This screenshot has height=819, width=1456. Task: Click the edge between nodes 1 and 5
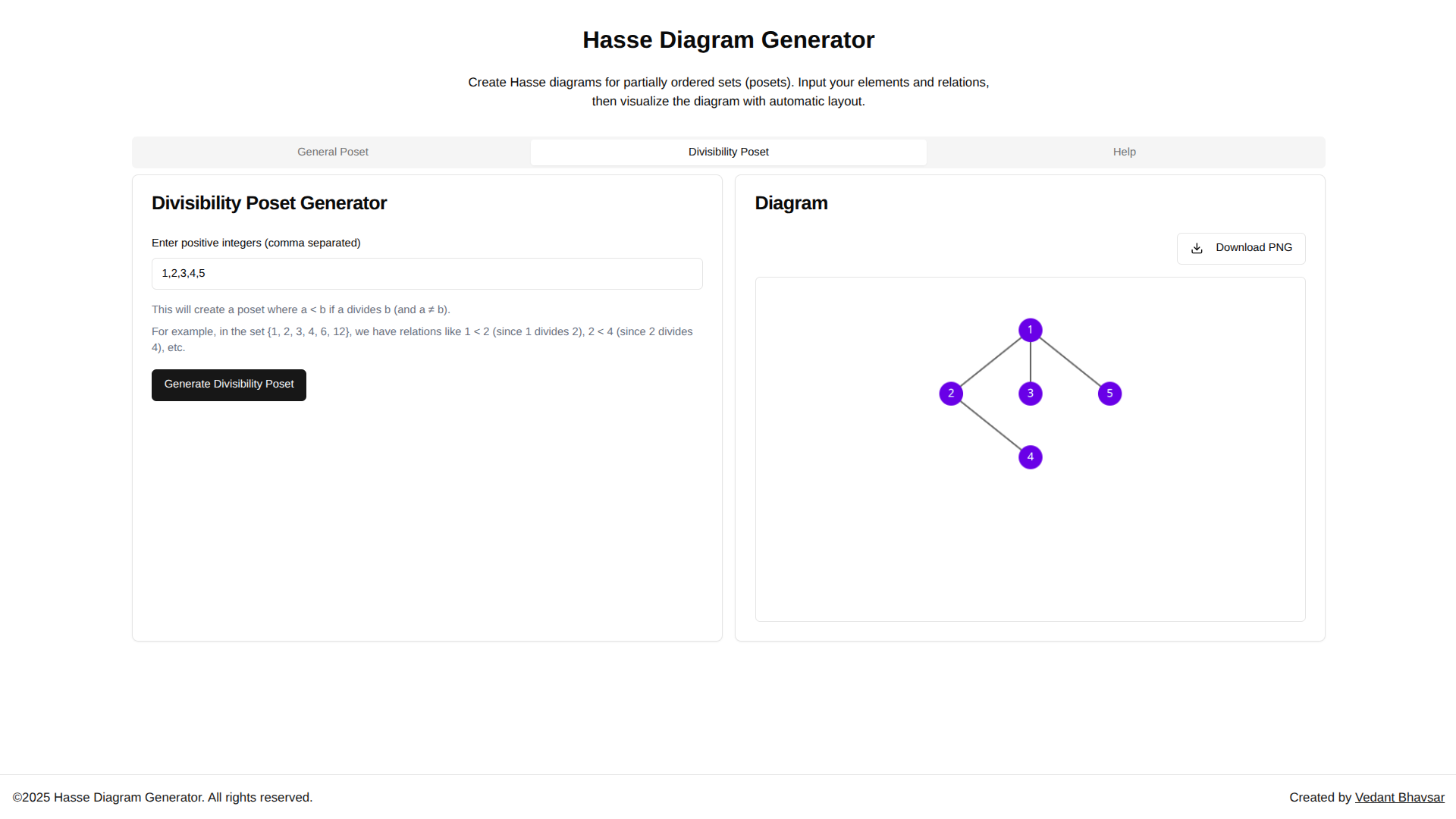pos(1070,362)
